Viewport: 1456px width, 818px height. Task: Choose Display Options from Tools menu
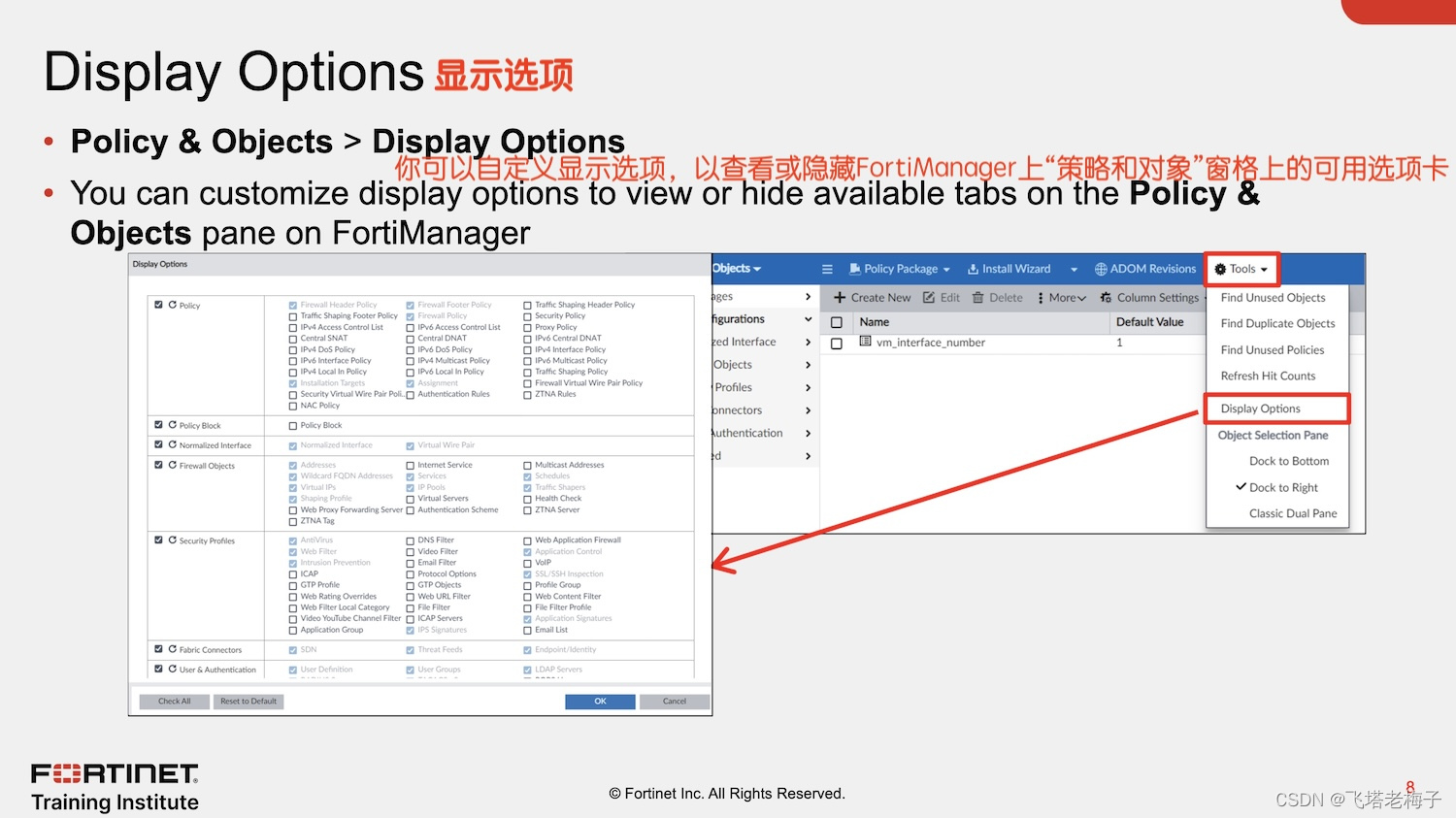1260,409
